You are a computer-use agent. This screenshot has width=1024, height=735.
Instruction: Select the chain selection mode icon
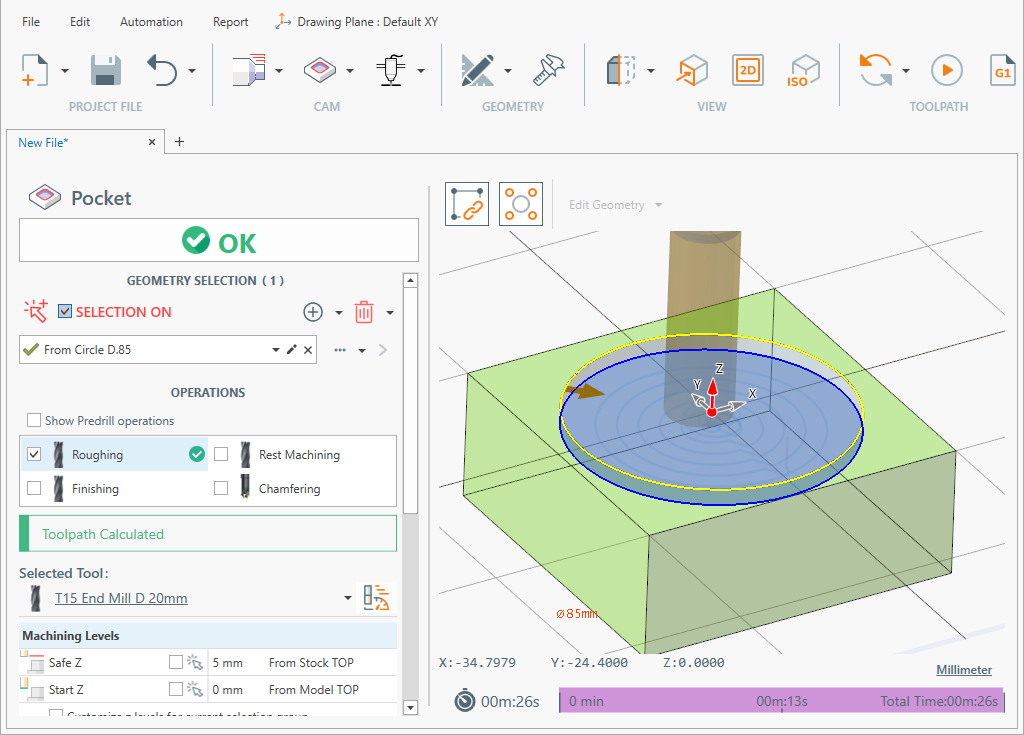pos(467,205)
